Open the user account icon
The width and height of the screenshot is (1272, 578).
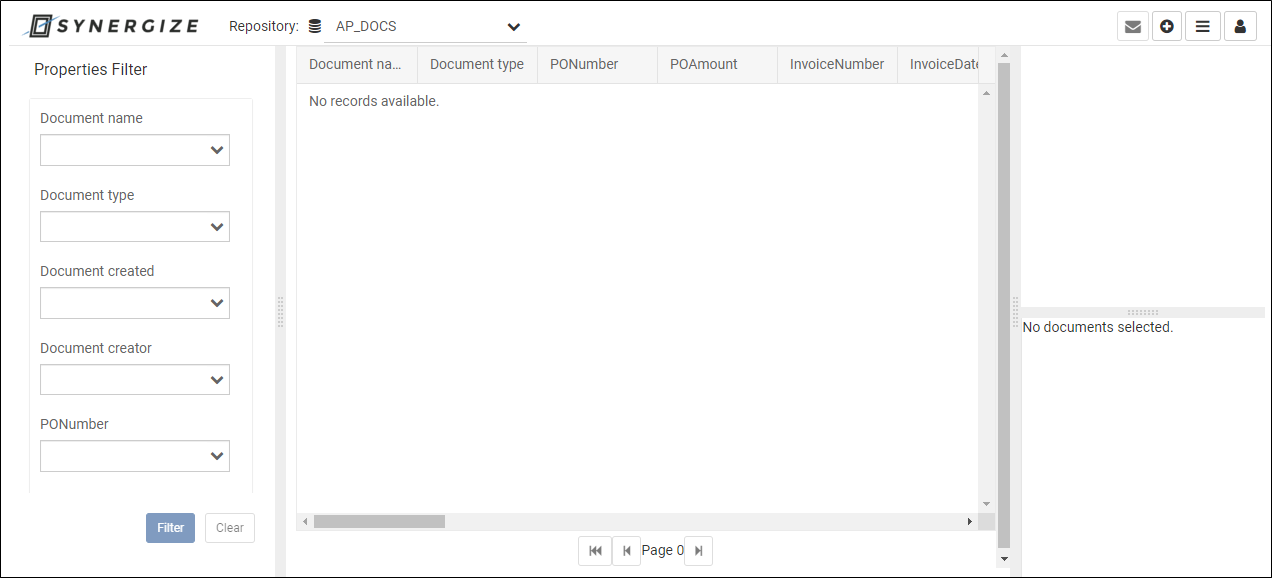[x=1240, y=26]
